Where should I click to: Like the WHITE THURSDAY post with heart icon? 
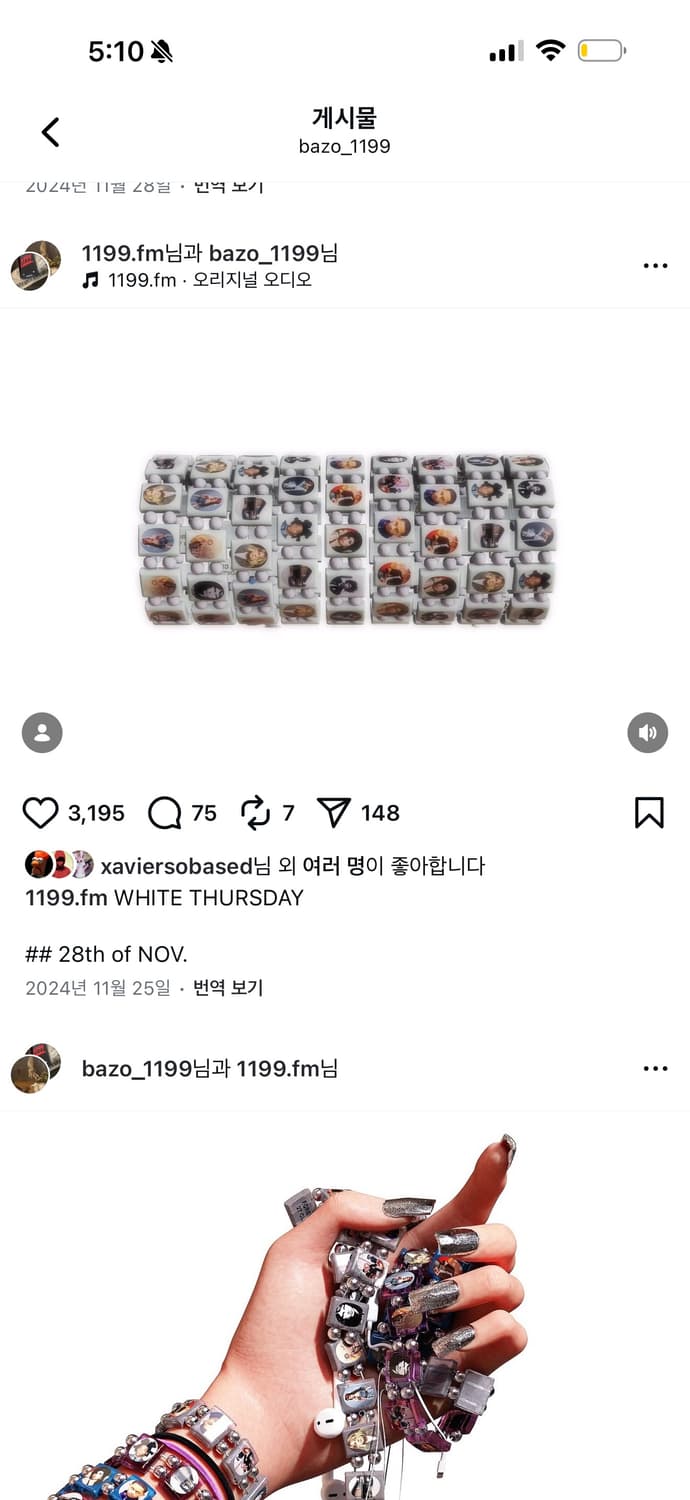(40, 813)
